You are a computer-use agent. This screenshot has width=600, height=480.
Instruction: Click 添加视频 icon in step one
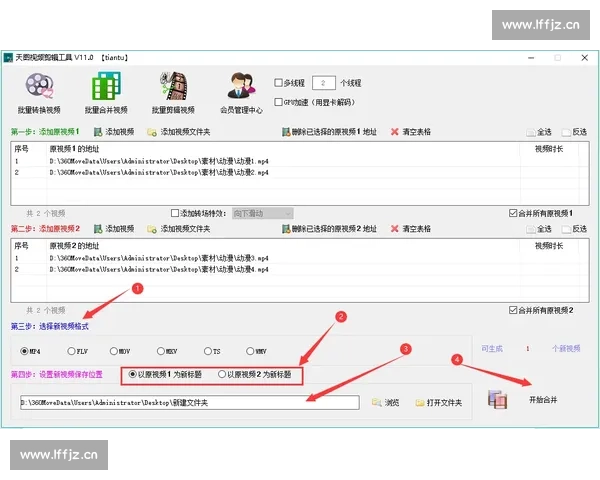(98, 132)
